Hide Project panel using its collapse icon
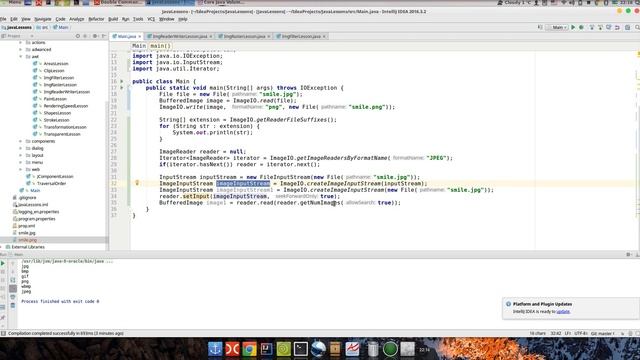The image size is (640, 360). point(104,36)
